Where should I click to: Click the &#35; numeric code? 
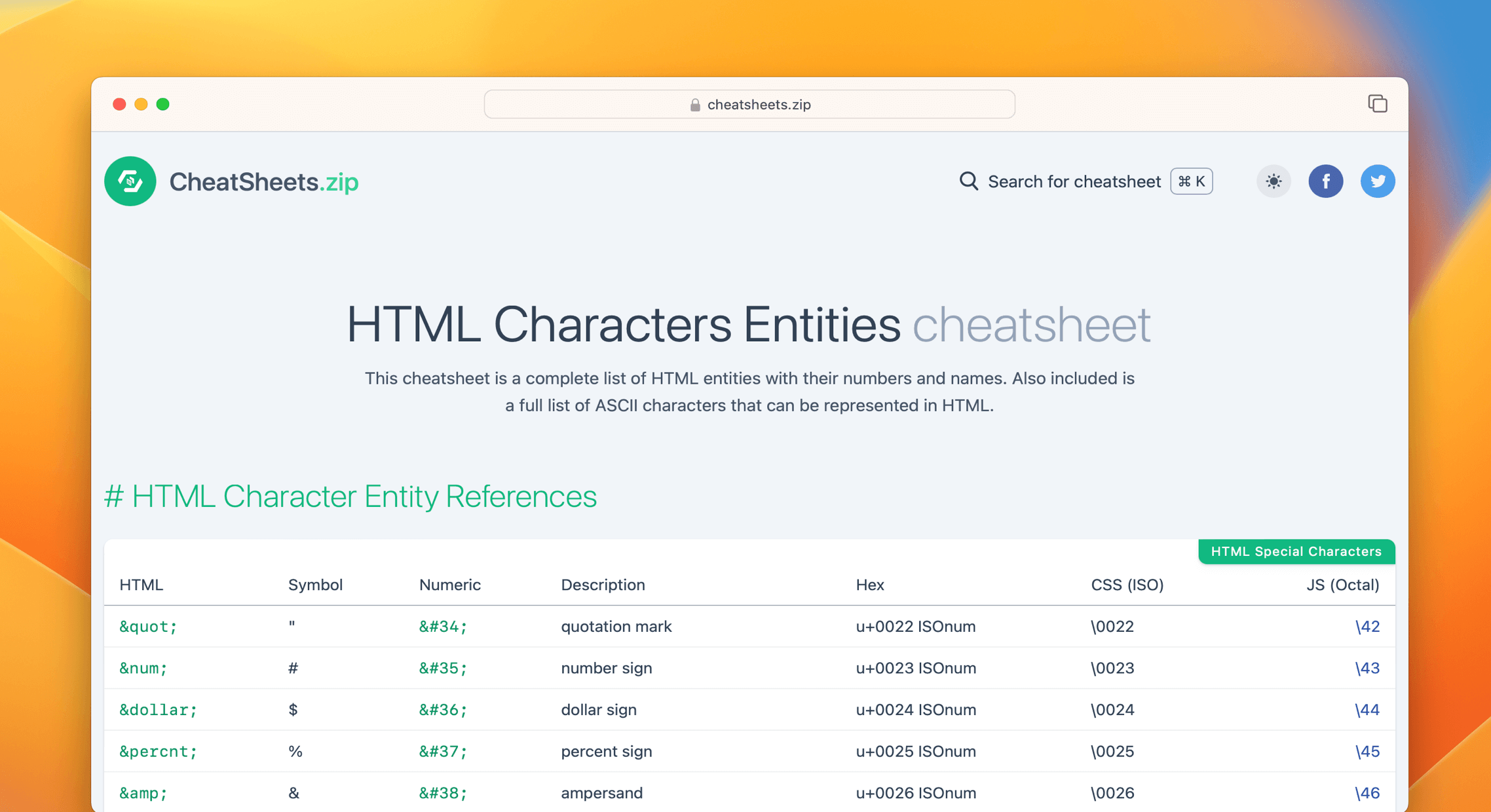point(443,668)
